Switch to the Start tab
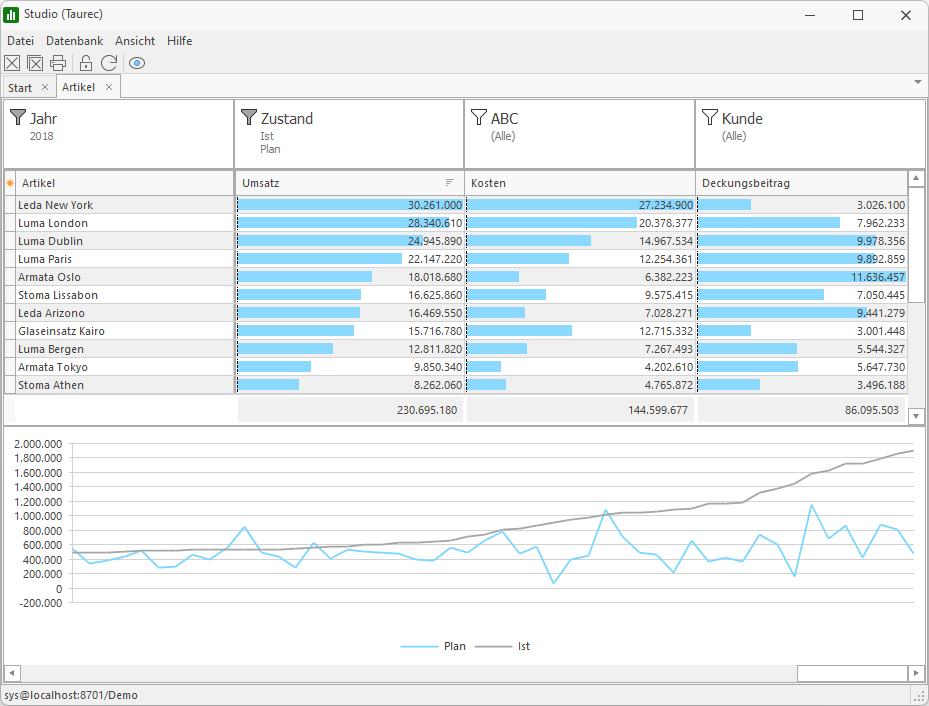 20,88
